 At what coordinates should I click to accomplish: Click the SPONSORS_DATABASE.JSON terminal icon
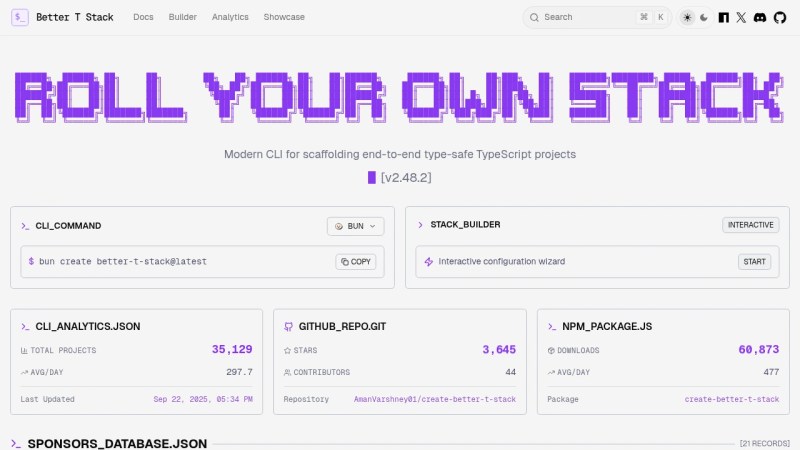click(16, 444)
